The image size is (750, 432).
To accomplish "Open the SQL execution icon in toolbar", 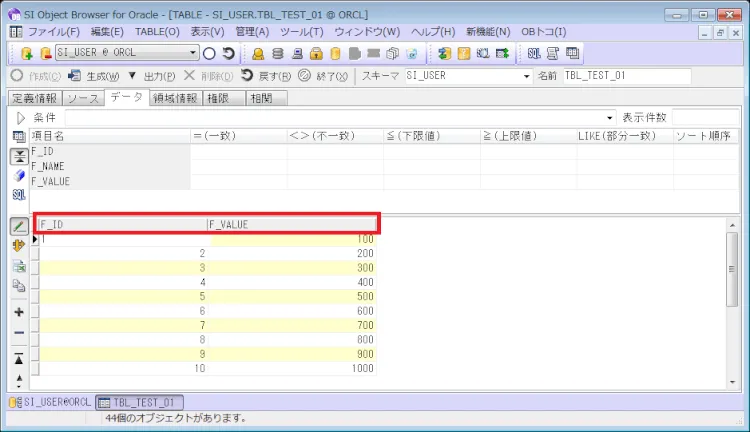I will (534, 53).
